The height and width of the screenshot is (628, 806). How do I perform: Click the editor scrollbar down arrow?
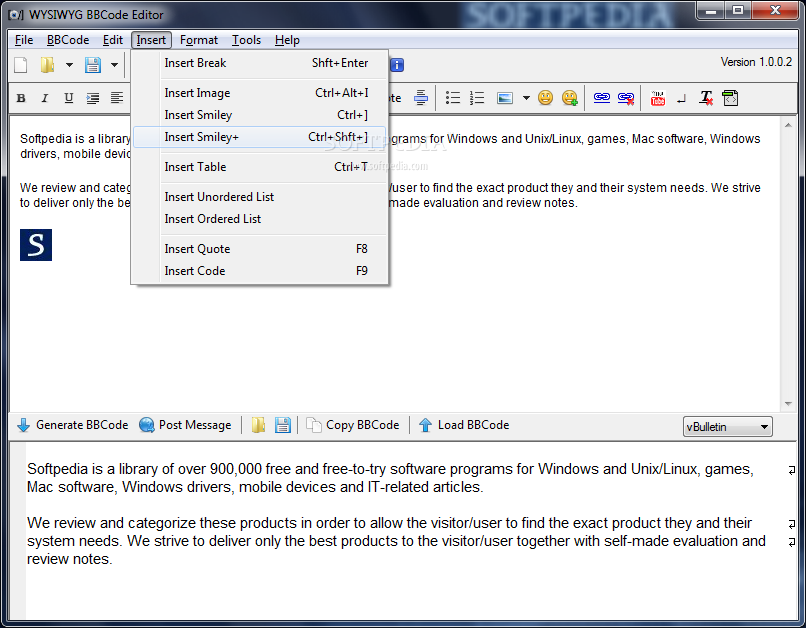pos(789,404)
